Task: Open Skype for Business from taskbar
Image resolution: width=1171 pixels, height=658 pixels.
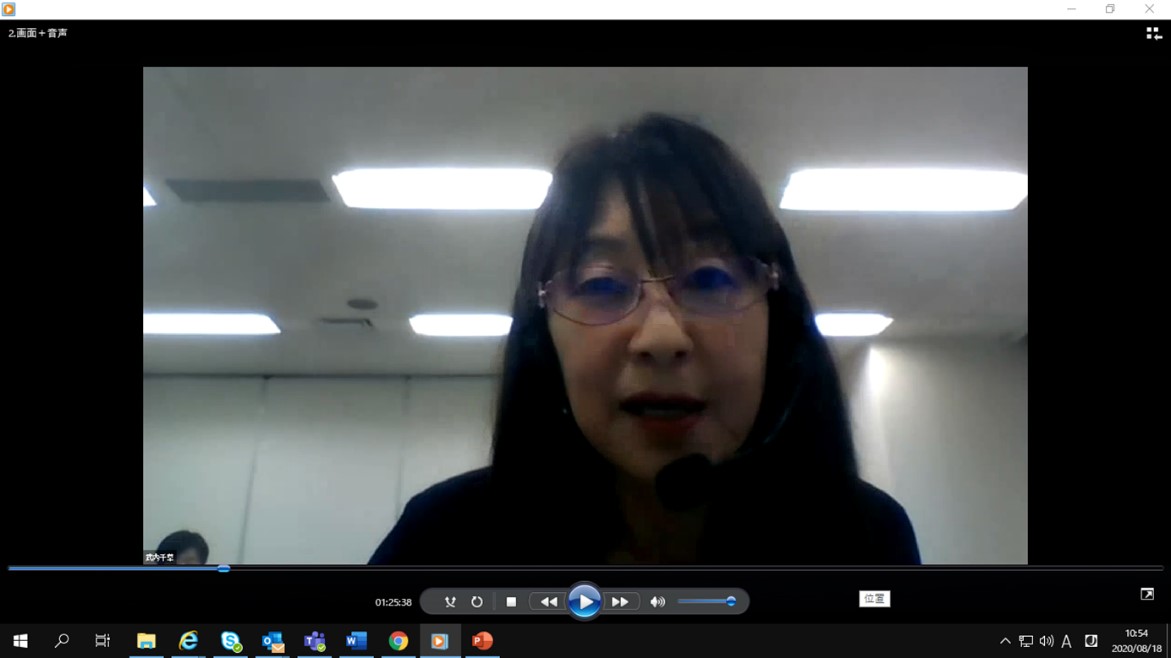Action: tap(231, 641)
